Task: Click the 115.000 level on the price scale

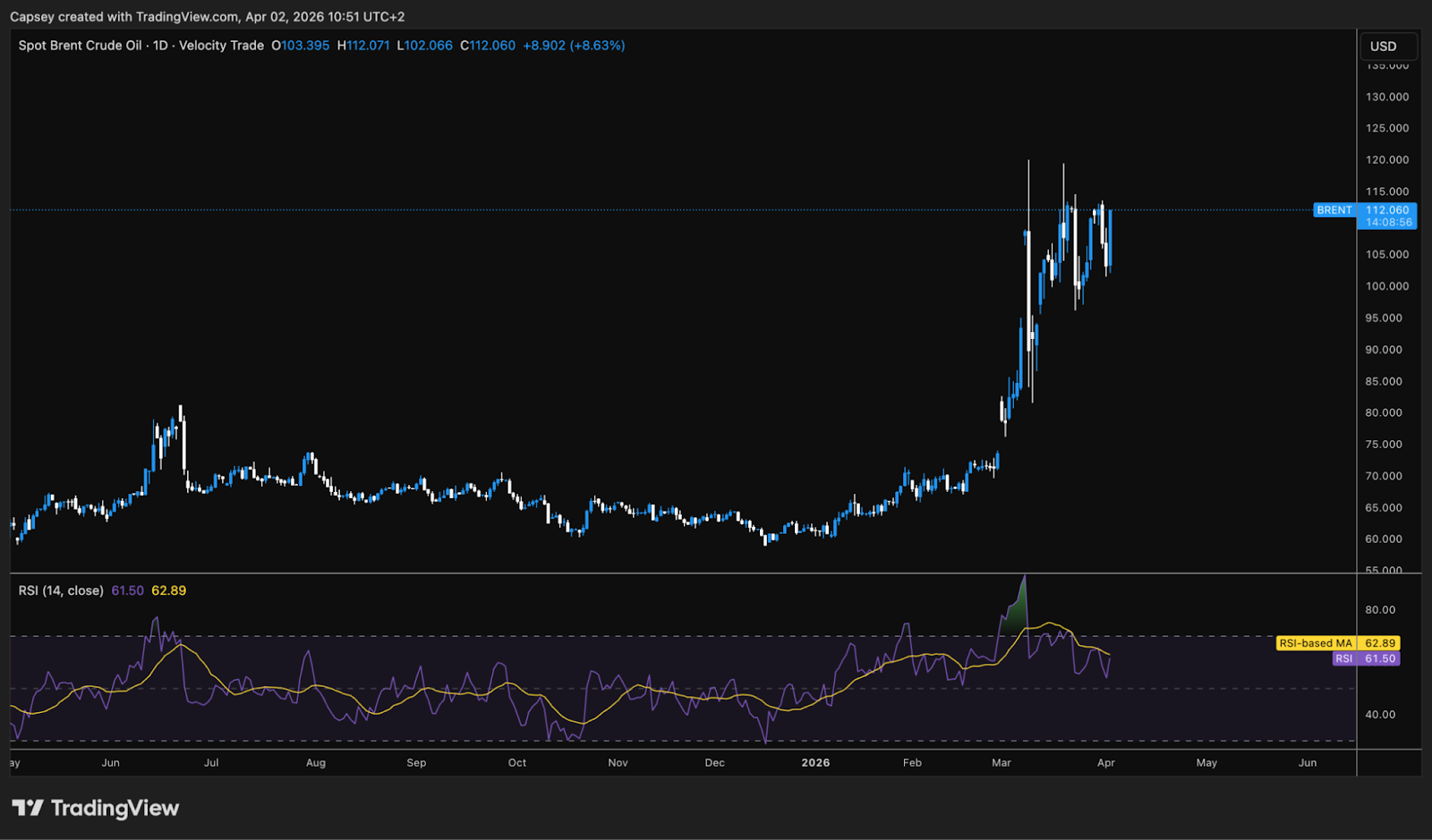Action: 1388,191
